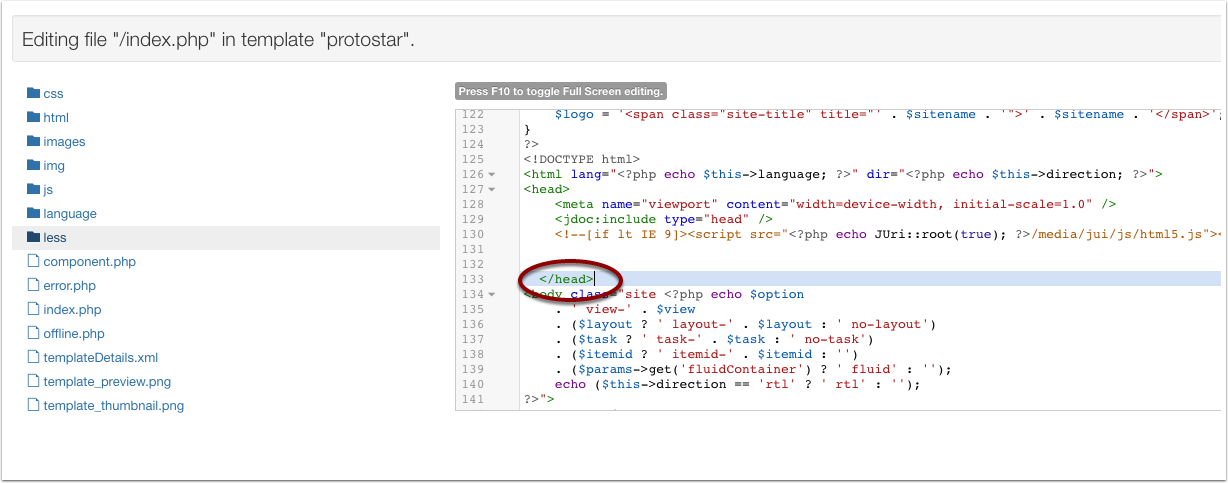Click line number 133 in the gutter
The height and width of the screenshot is (483, 1228).
[x=473, y=279]
